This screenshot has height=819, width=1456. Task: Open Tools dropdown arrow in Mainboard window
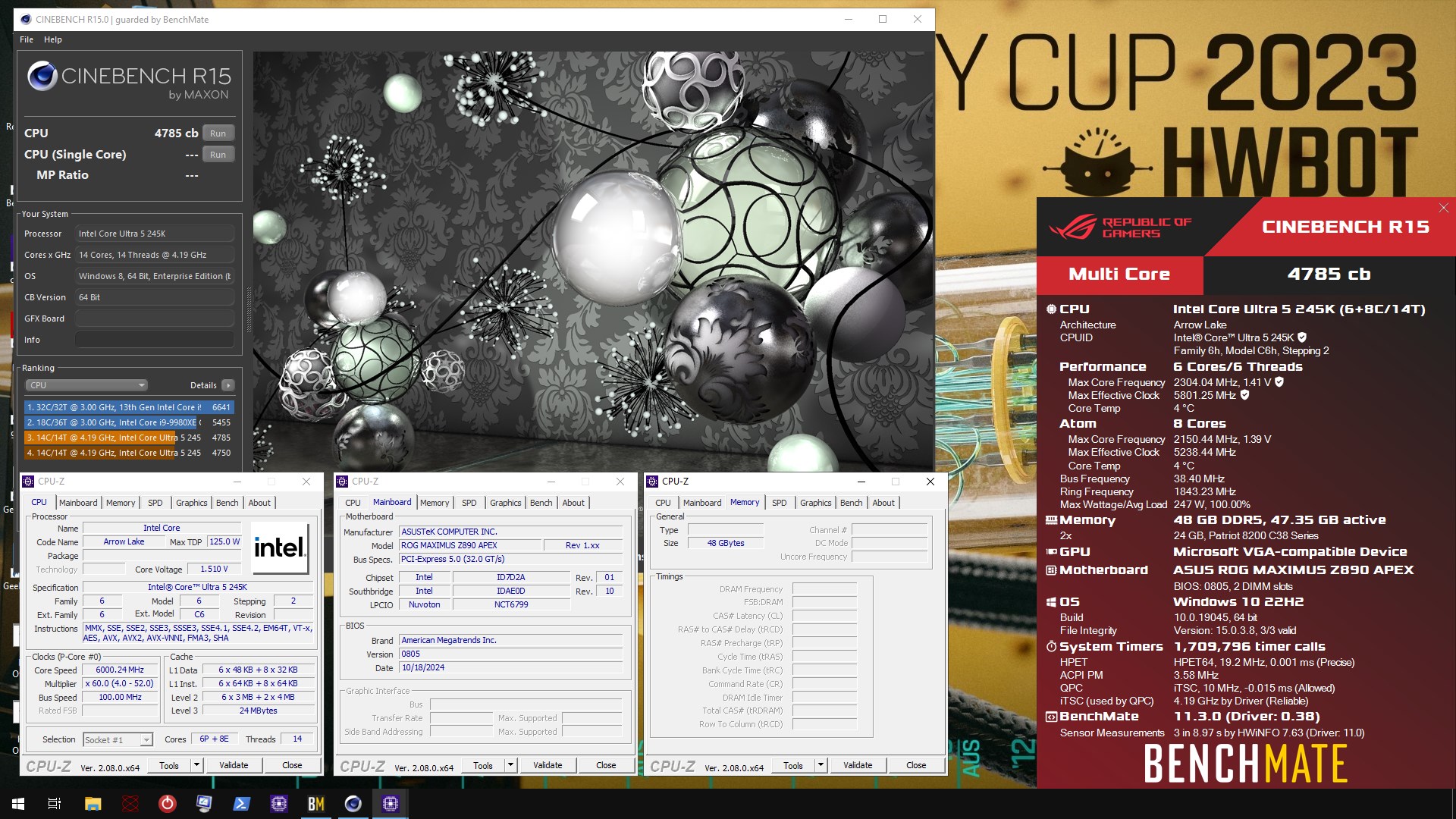click(x=510, y=765)
